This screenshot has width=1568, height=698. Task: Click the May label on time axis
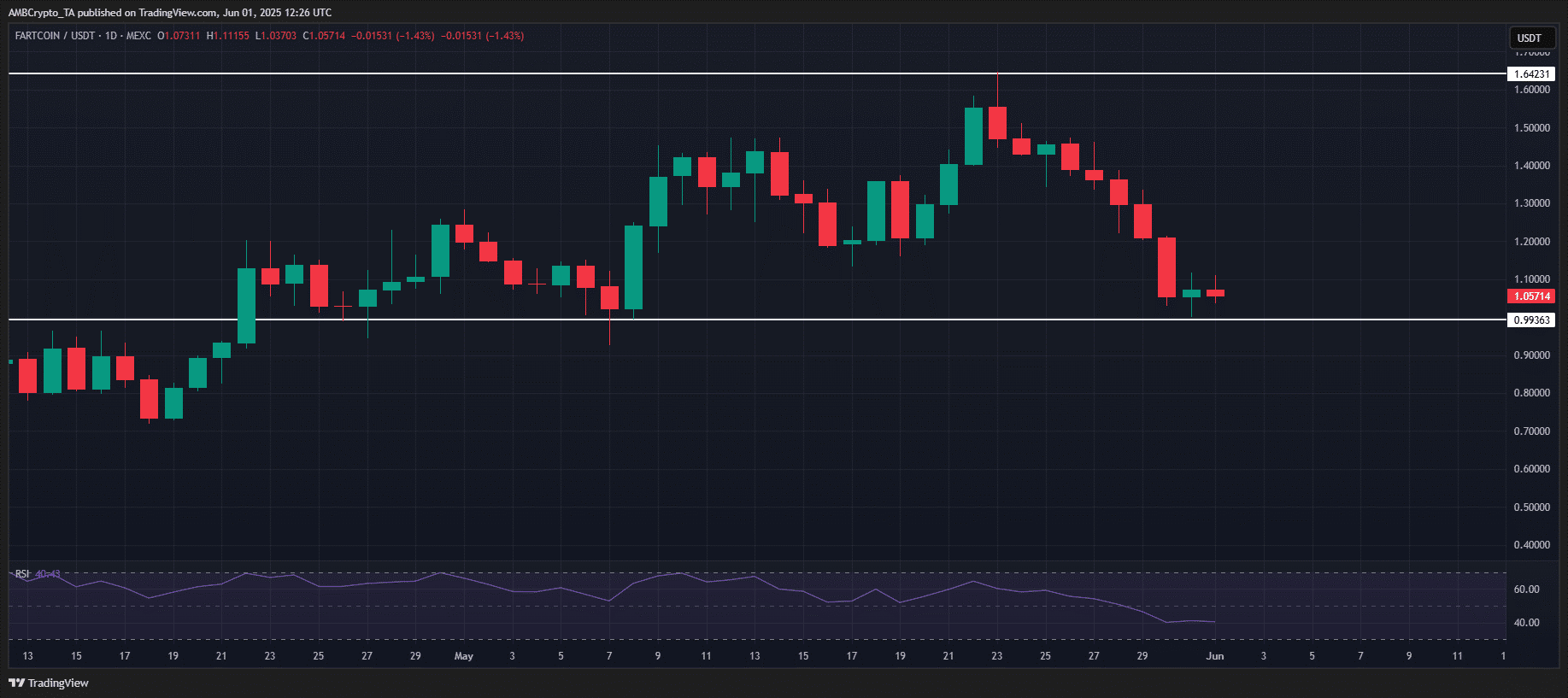(x=463, y=656)
